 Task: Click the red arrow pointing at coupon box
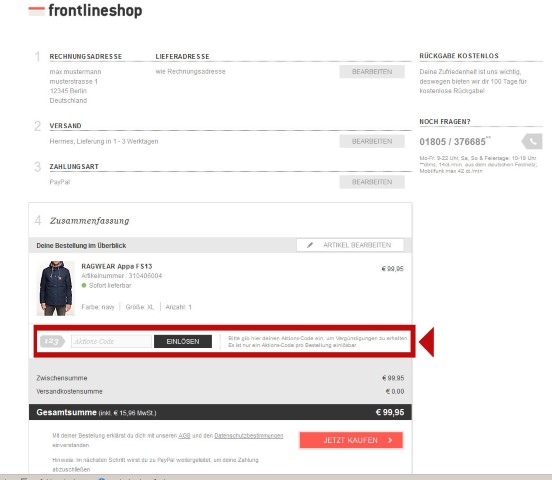click(427, 342)
